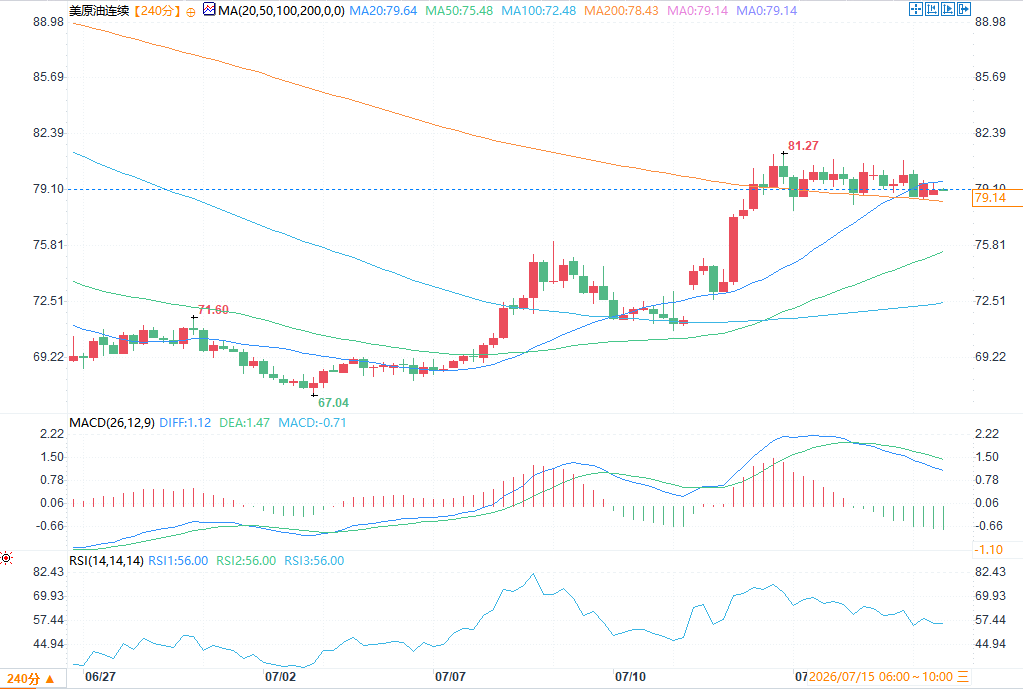Click the 82.43 right RSI axis label
This screenshot has height=689, width=1023.
990,572
